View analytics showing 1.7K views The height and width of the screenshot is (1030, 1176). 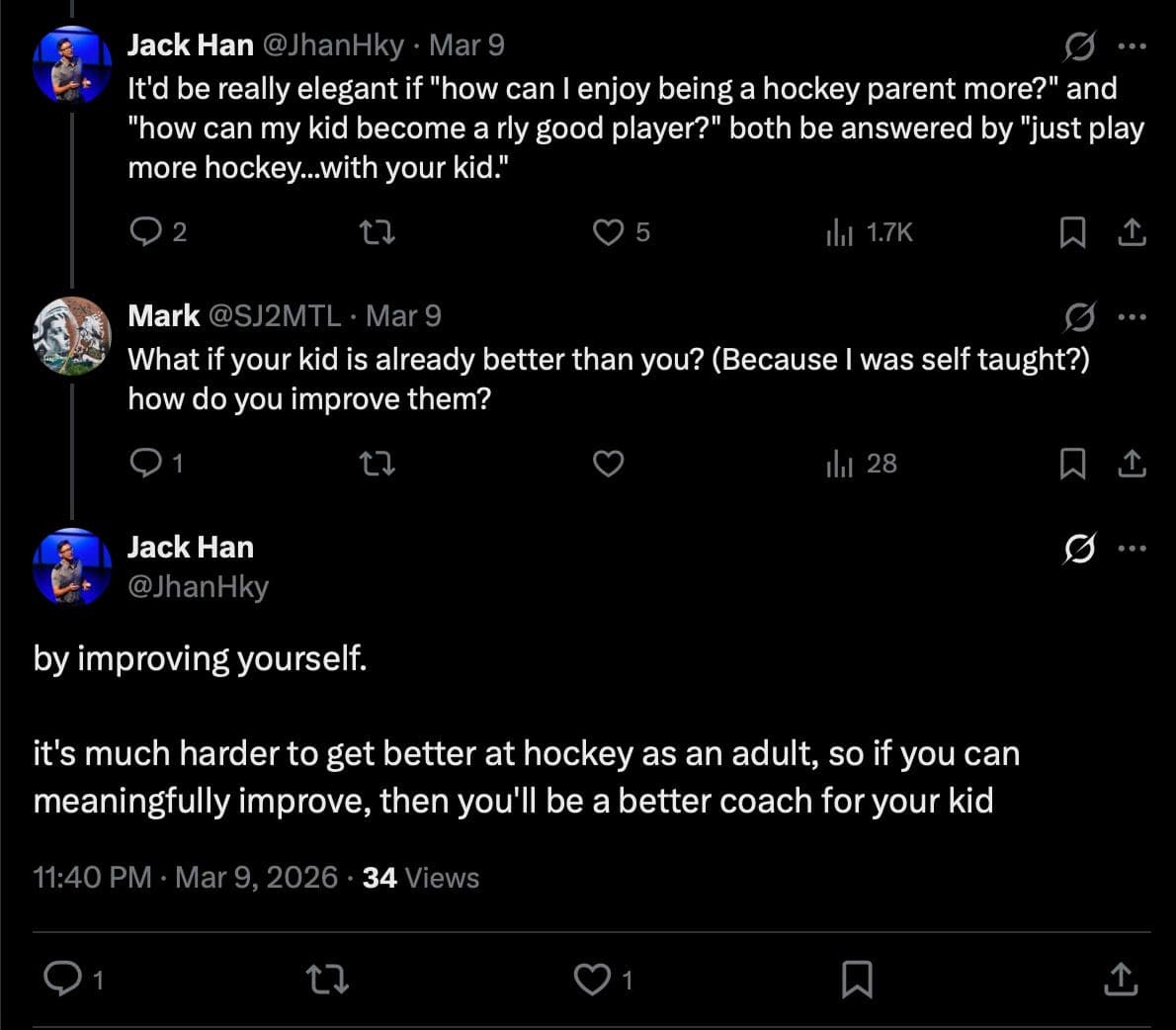839,232
